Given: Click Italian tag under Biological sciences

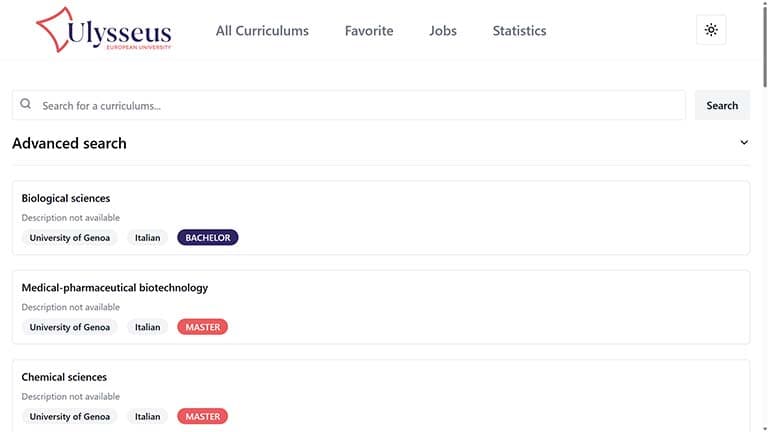Looking at the screenshot, I should (148, 238).
